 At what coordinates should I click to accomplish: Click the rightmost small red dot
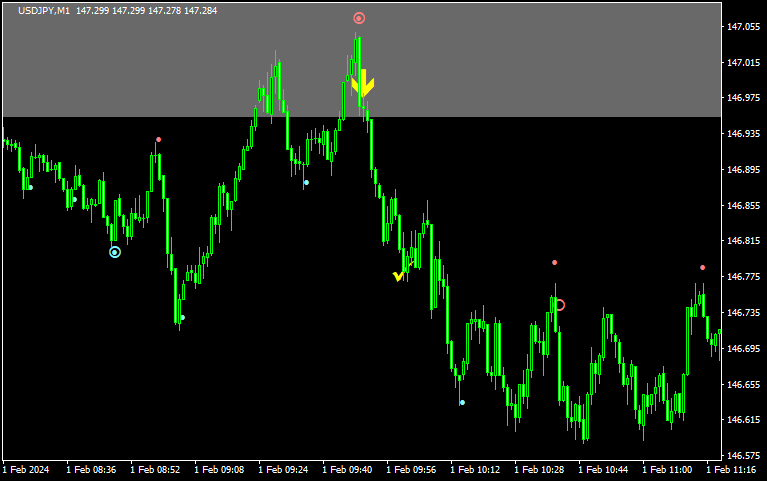702,267
